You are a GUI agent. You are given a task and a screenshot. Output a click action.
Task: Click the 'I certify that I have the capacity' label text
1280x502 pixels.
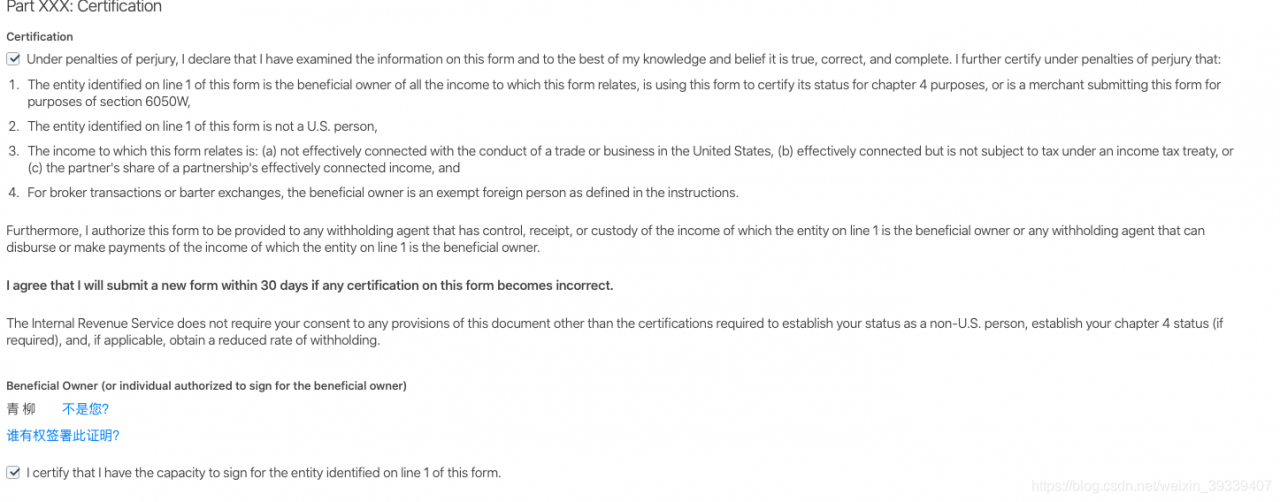coord(263,472)
